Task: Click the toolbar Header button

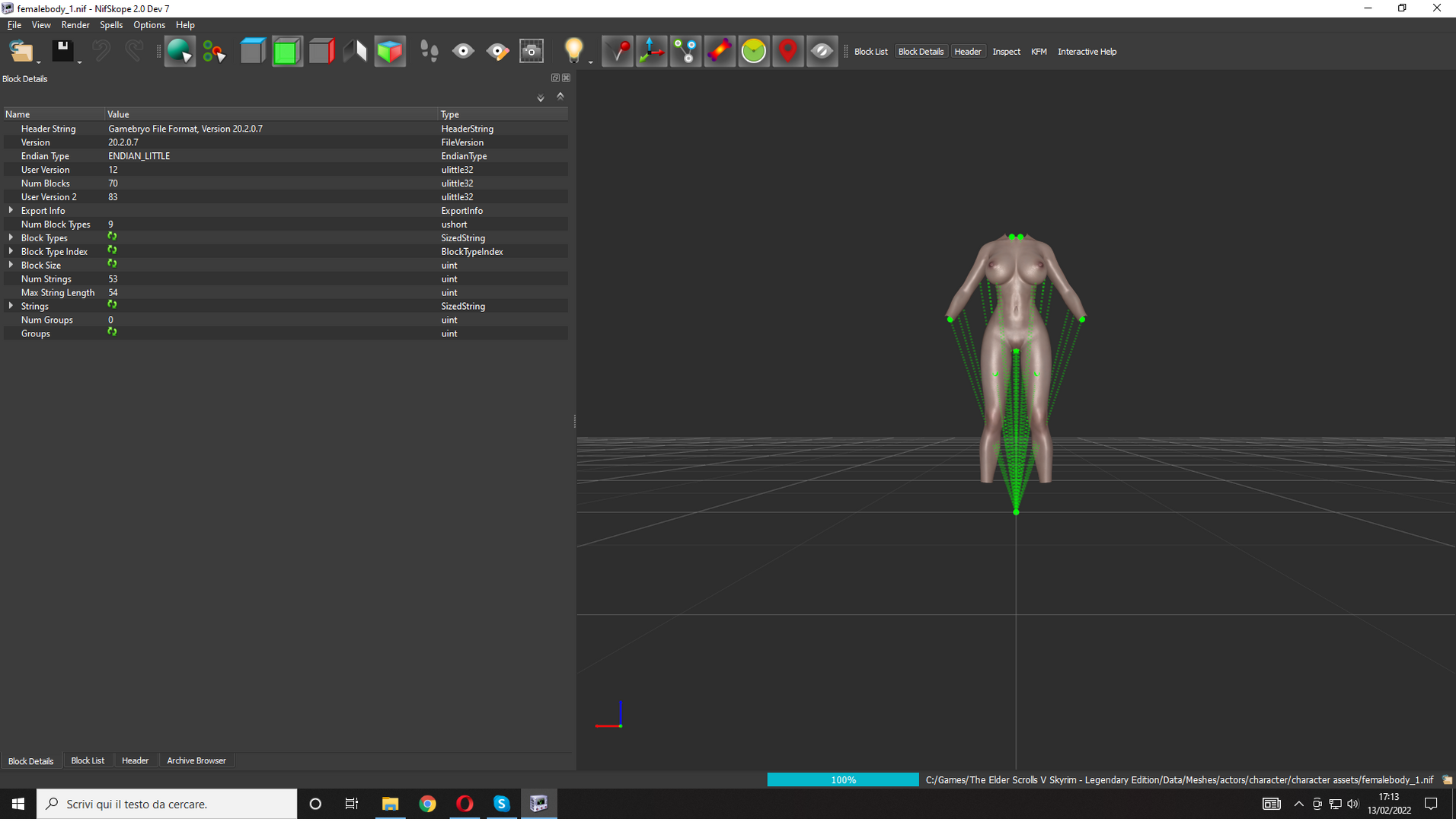Action: 968,52
